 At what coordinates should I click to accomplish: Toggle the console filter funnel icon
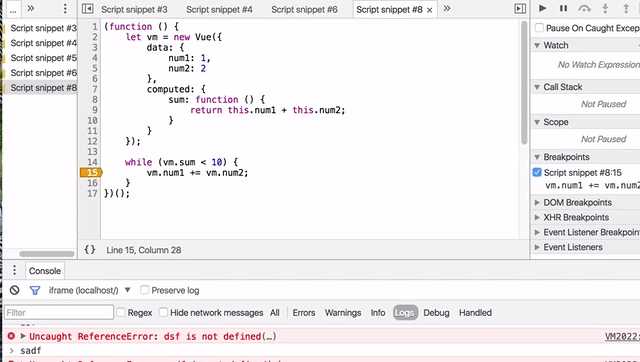[35, 290]
